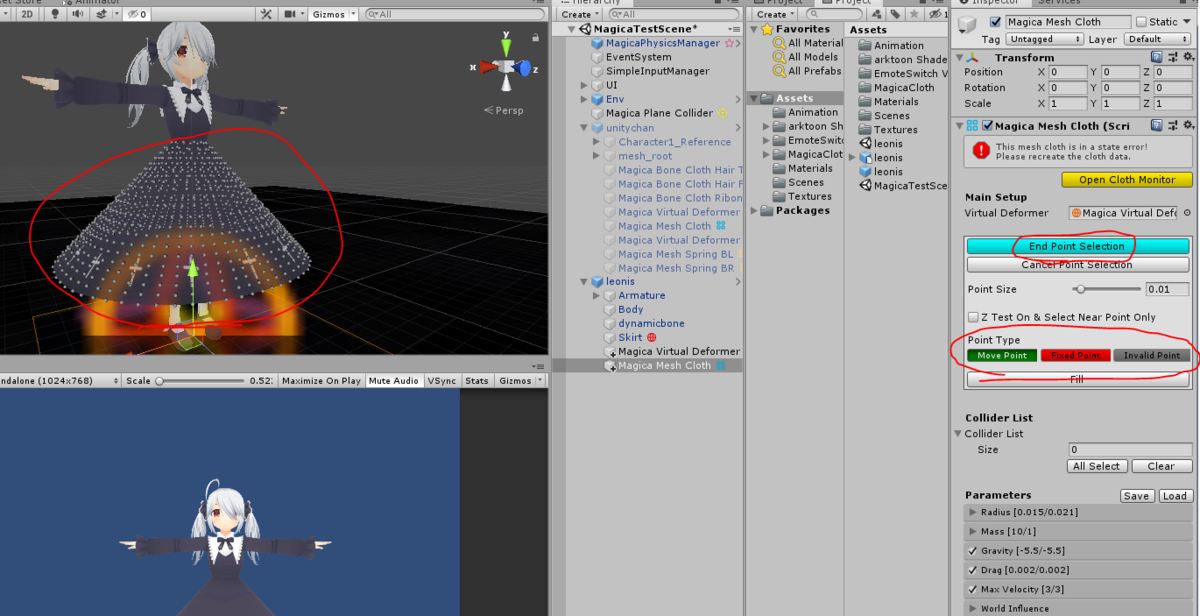Image resolution: width=1200 pixels, height=616 pixels.
Task: Open the Tag dropdown set to Untagged
Action: pyautogui.click(x=1044, y=39)
